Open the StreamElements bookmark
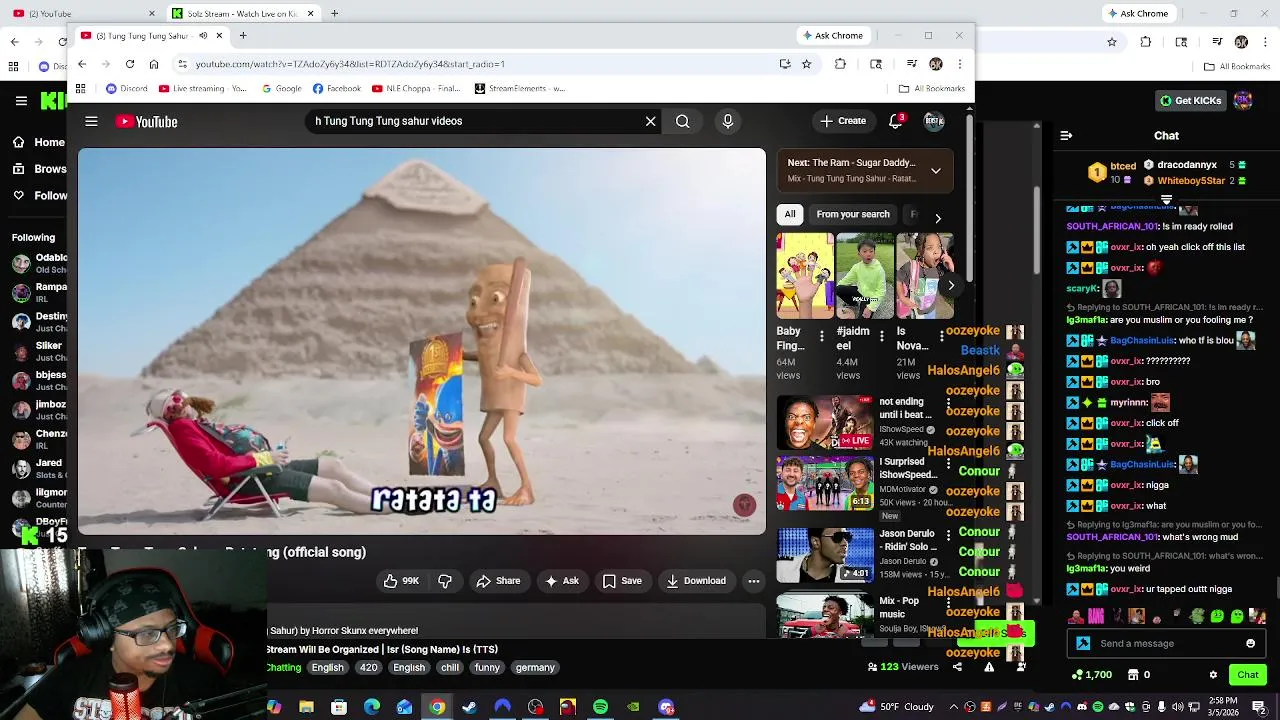This screenshot has height=720, width=1280. click(x=520, y=88)
